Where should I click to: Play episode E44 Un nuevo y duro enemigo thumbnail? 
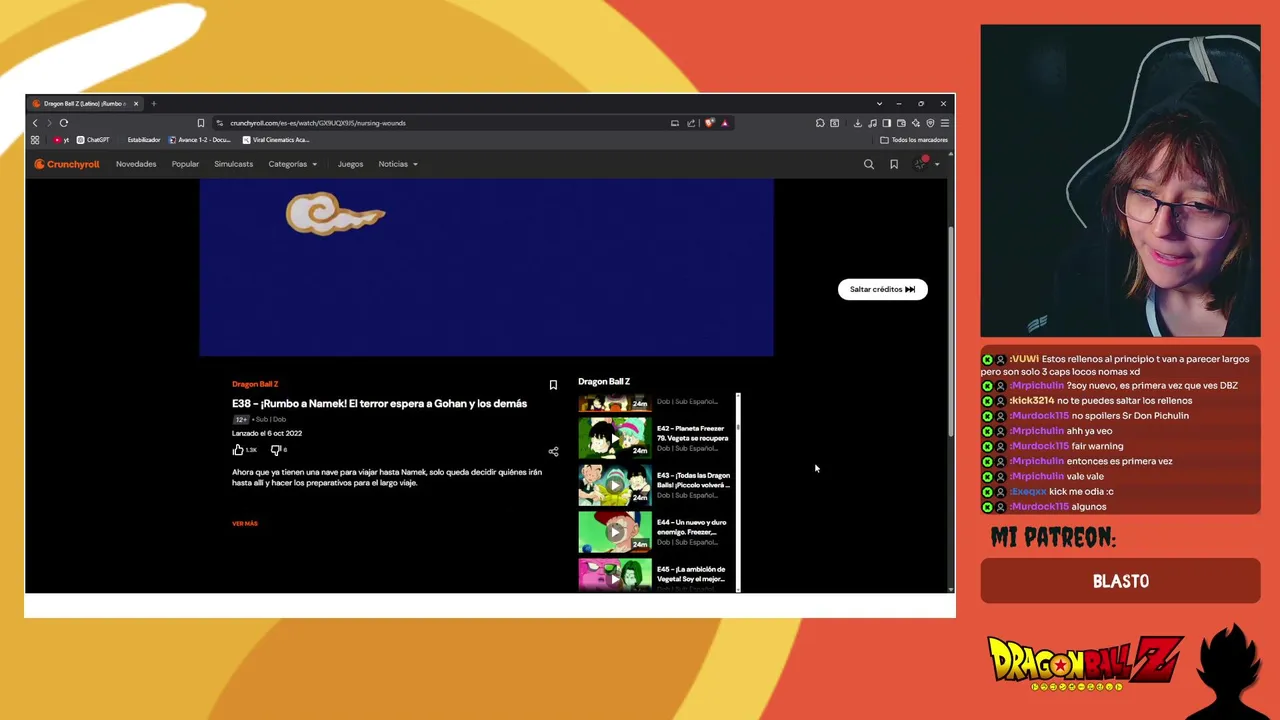pyautogui.click(x=615, y=532)
